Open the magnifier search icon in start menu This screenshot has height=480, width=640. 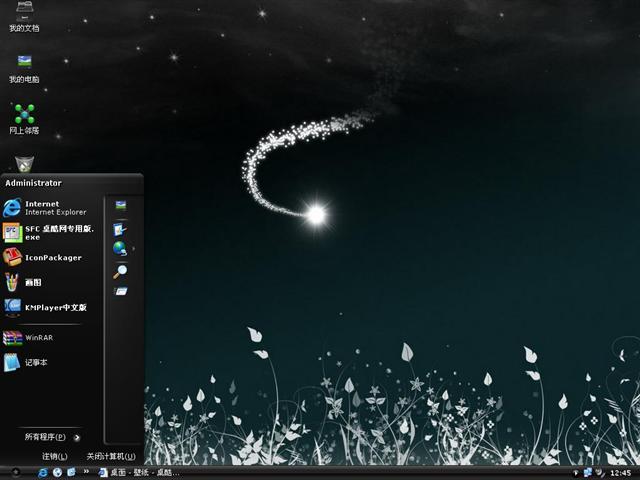[x=120, y=272]
